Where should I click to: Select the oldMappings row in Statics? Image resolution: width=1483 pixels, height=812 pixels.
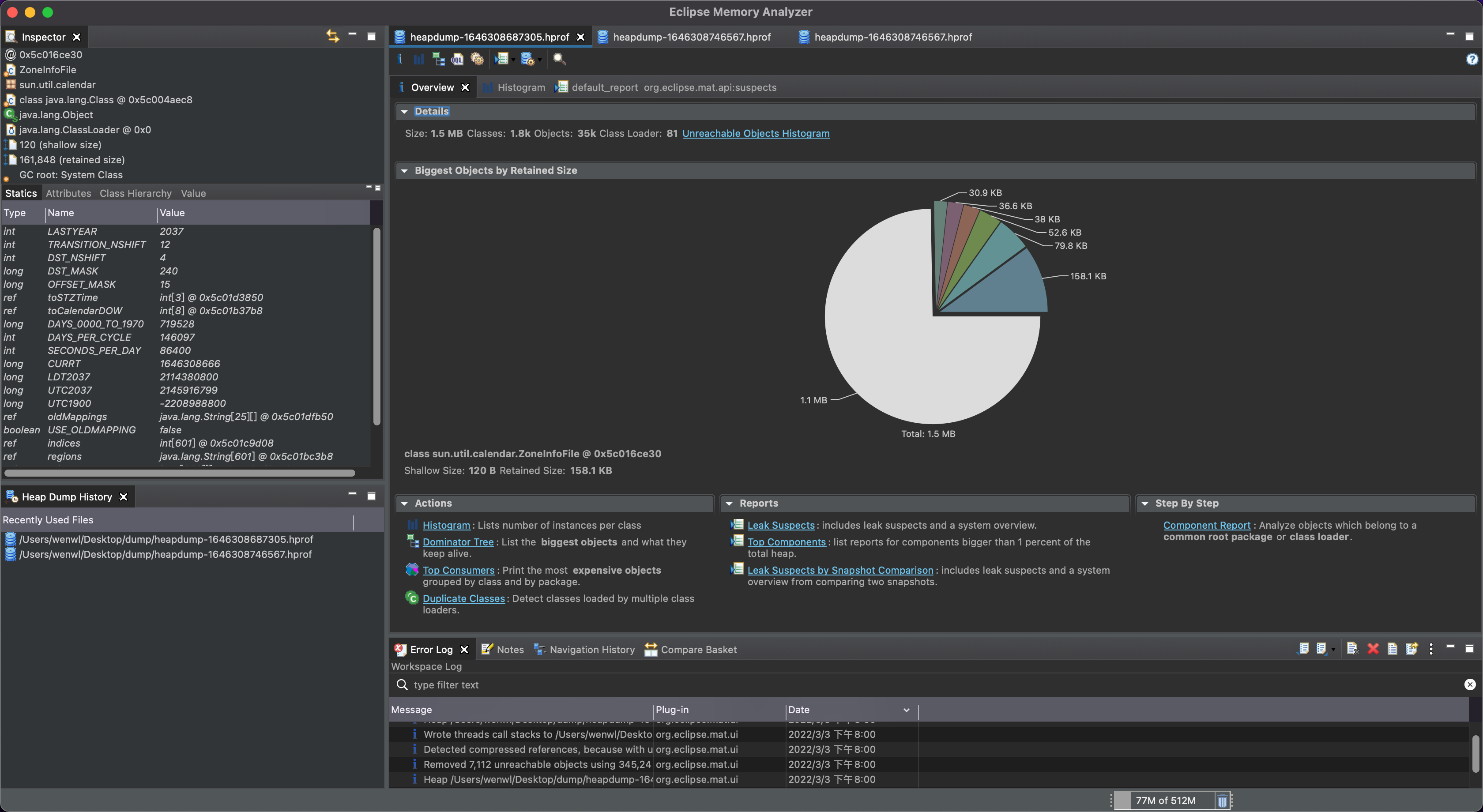click(x=185, y=417)
